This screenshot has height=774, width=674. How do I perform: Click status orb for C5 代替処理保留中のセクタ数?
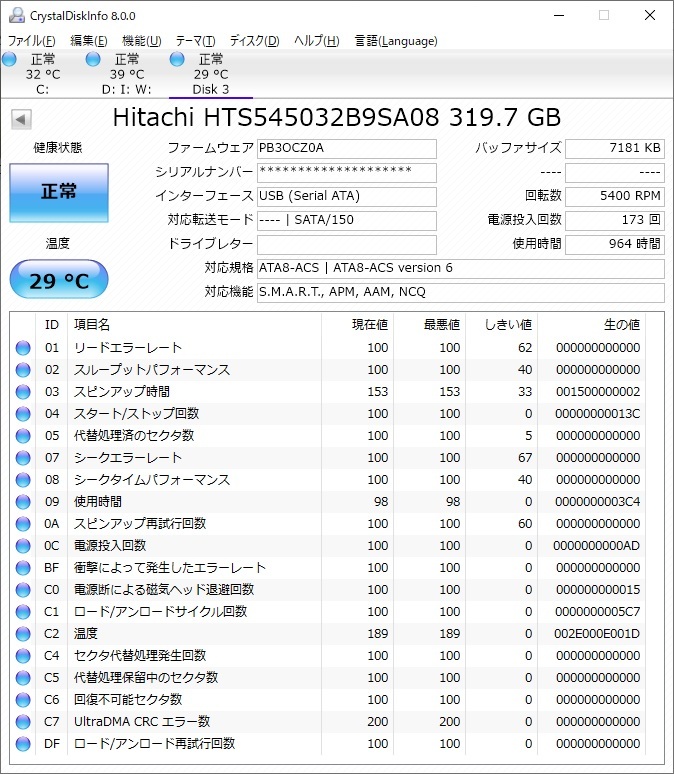coord(23,678)
